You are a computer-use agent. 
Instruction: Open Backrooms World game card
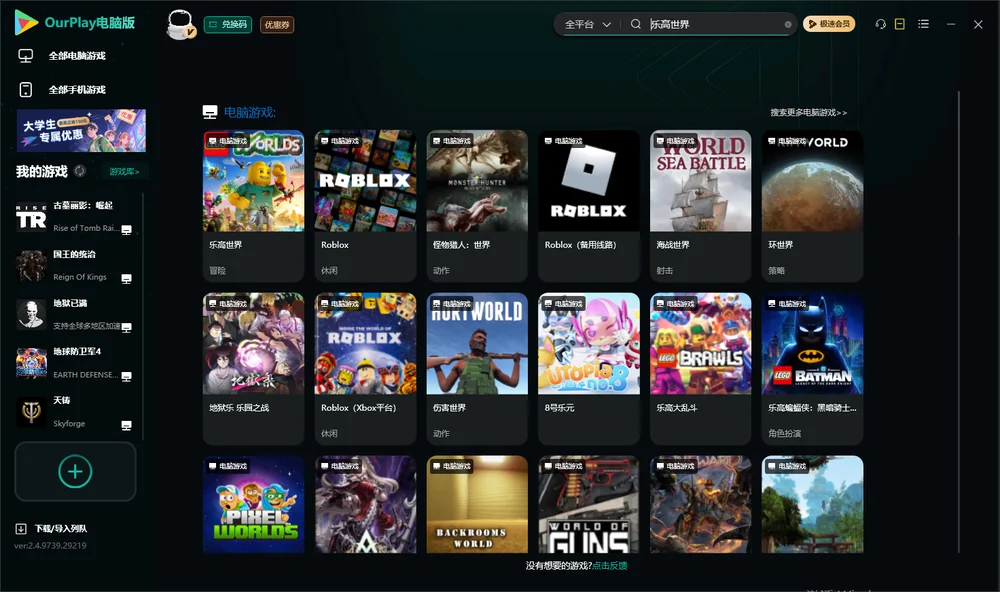click(477, 504)
